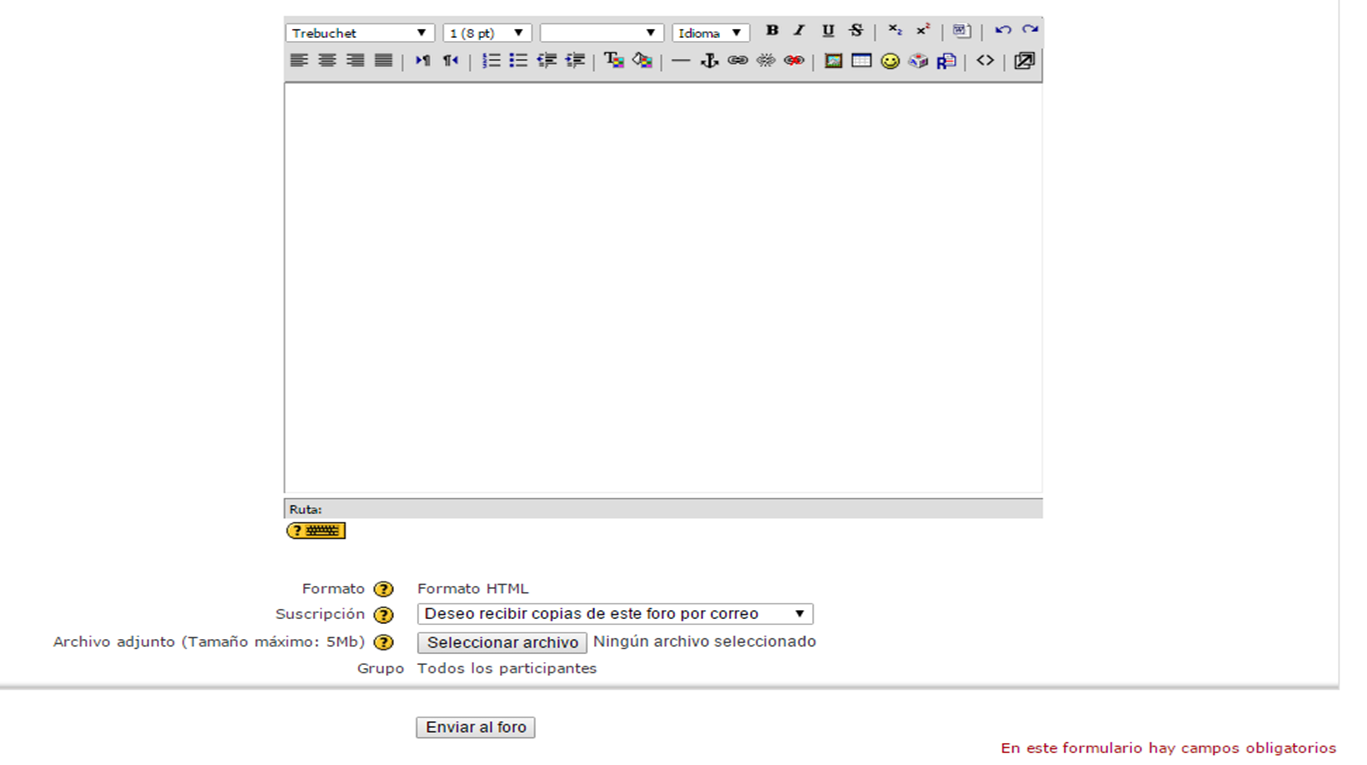Image resolution: width=1367 pixels, height=765 pixels.
Task: Open the Suscripción email copies dropdown
Action: (615, 614)
